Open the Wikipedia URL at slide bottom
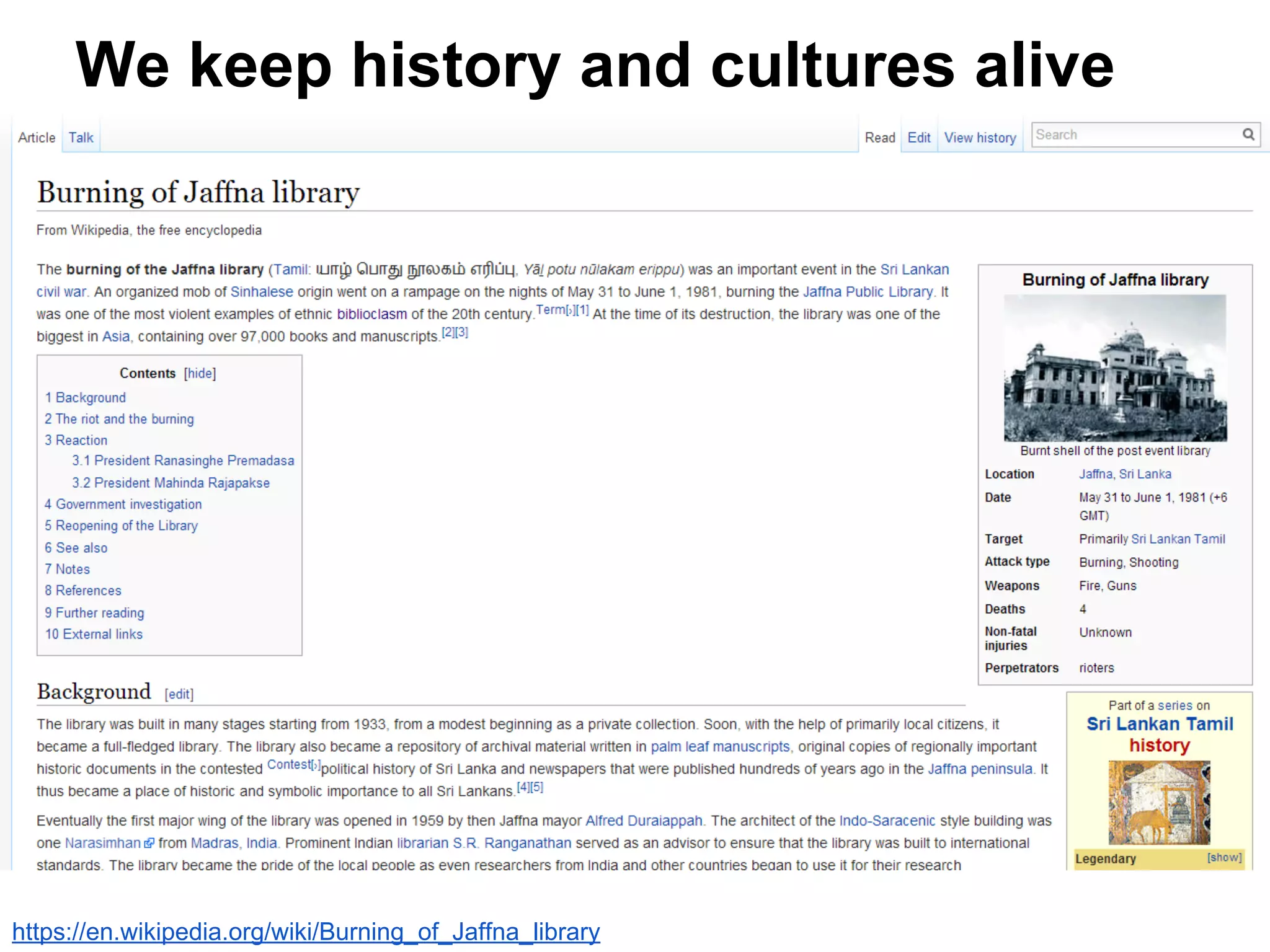Screen dimensions: 1270x952 306,932
